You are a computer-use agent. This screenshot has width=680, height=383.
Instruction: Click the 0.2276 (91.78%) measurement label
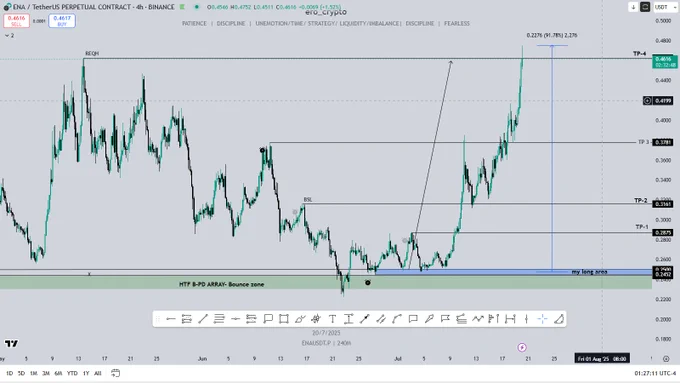552,36
